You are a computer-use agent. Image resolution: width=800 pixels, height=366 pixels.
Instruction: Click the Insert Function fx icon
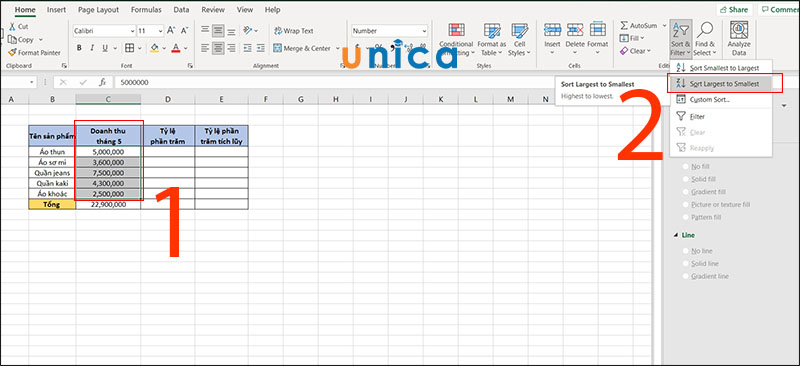pyautogui.click(x=103, y=82)
